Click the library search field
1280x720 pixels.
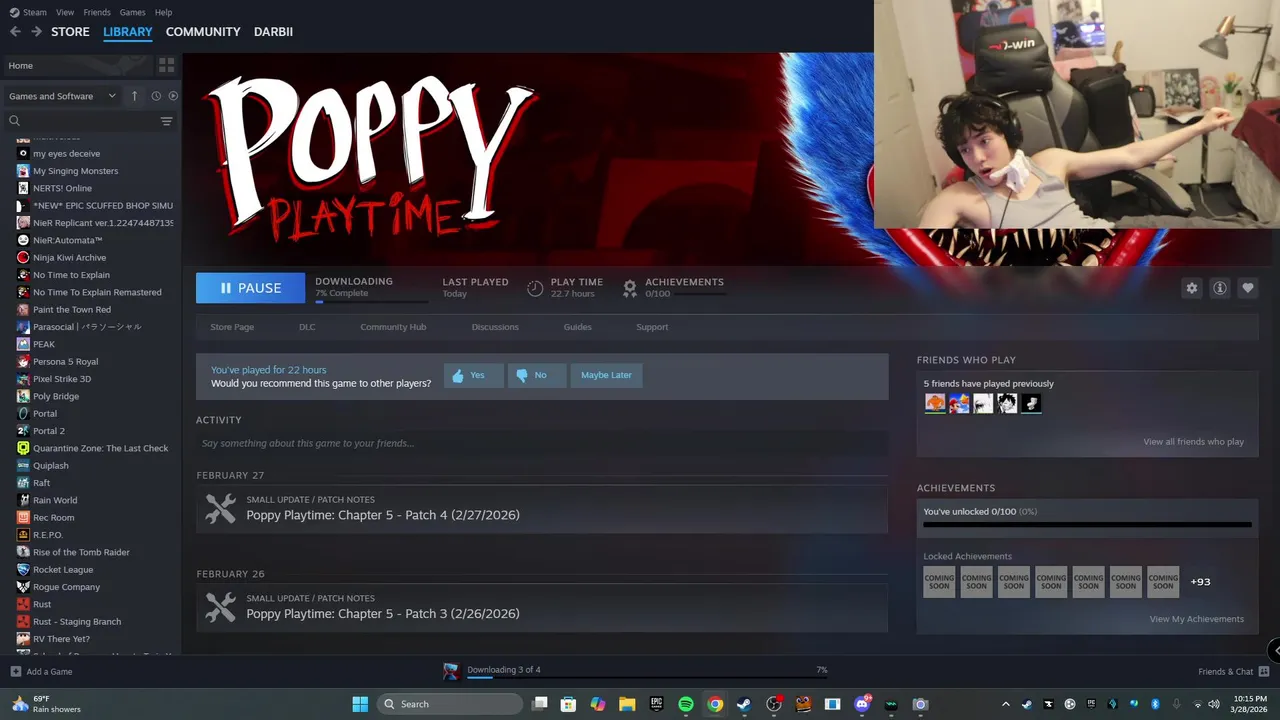pos(80,121)
